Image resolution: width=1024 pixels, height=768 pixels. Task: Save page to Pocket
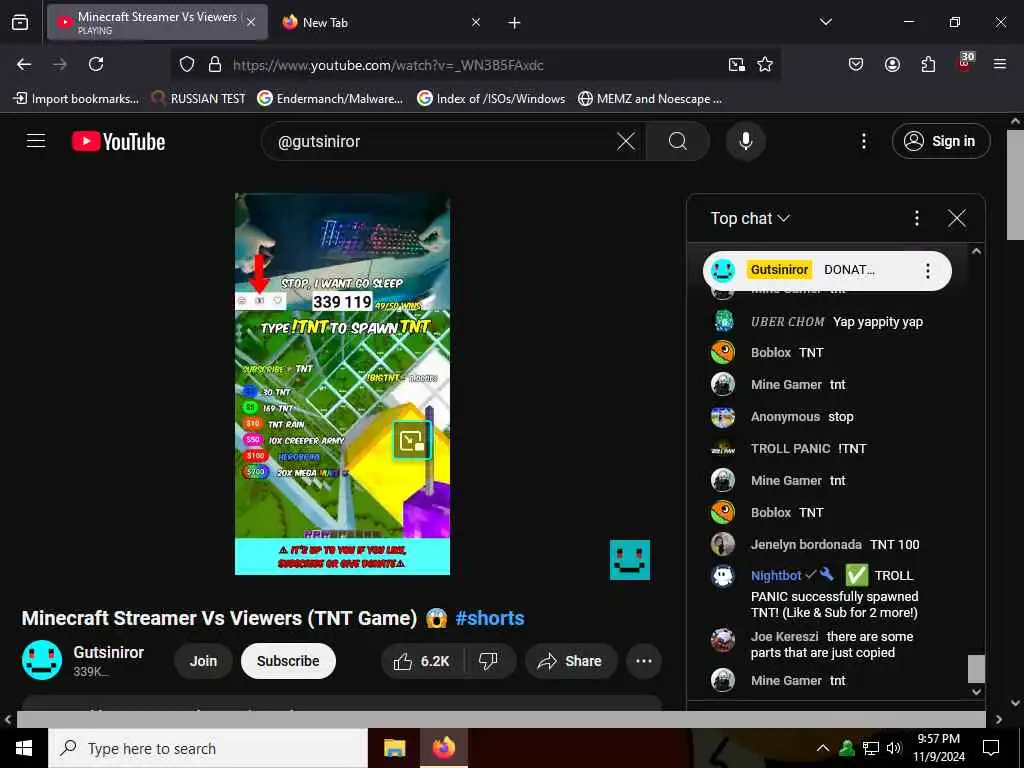pyautogui.click(x=856, y=64)
